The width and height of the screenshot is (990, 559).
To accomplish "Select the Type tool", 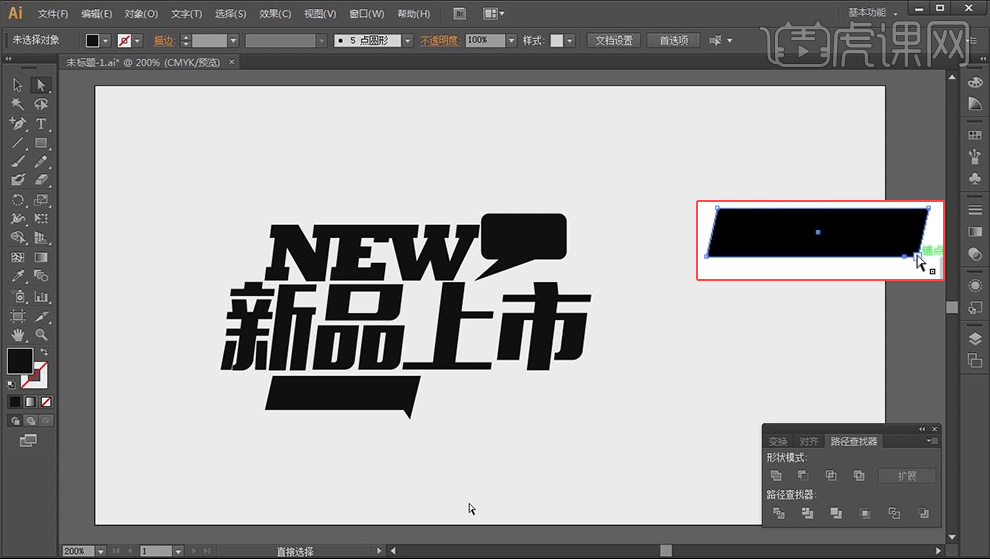I will pyautogui.click(x=41, y=124).
